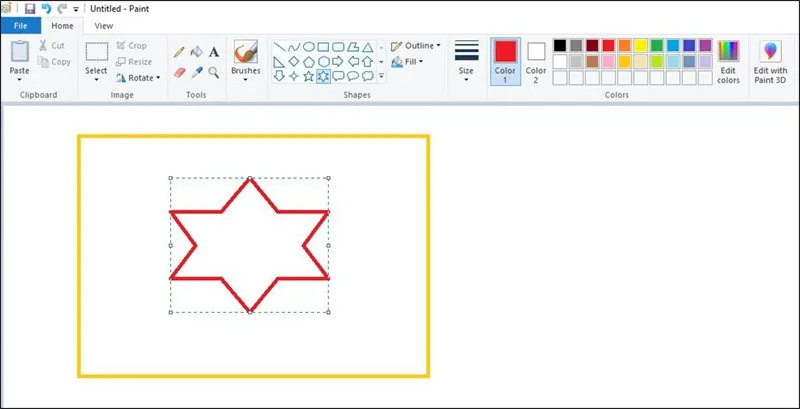Switch to the View tab
Screen dimensions: 800x409
coord(103,25)
